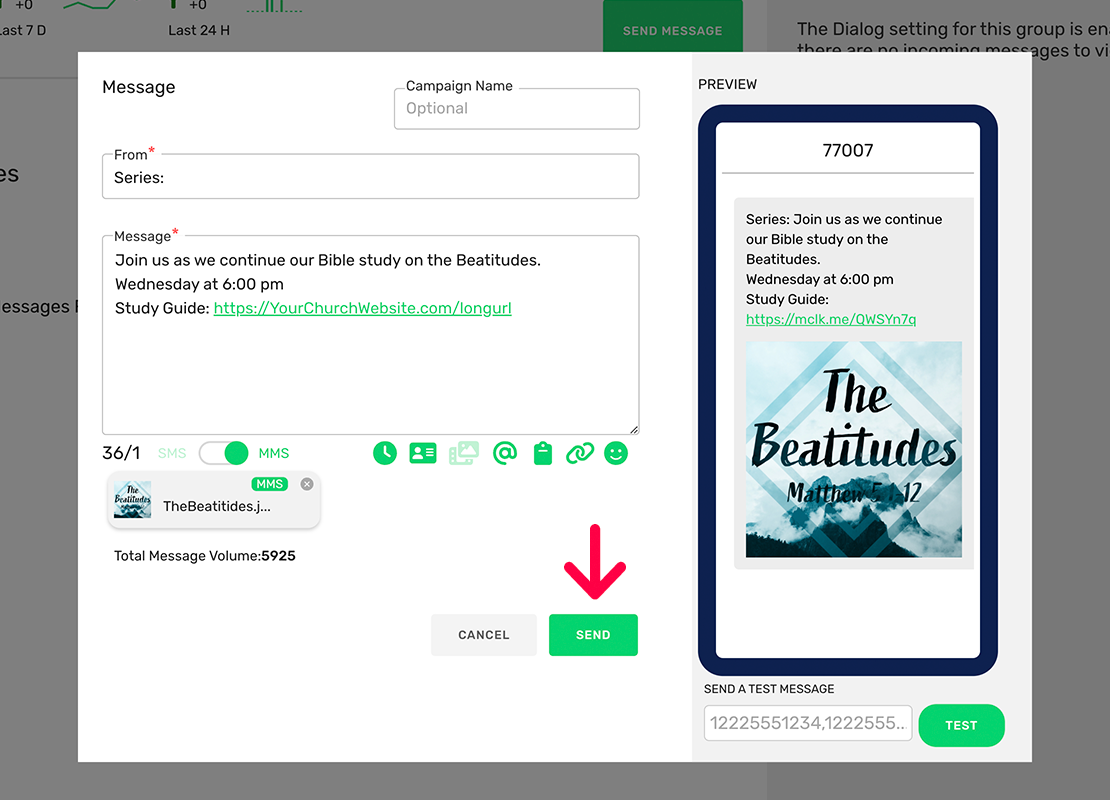Click the @ mention icon
The height and width of the screenshot is (800, 1110).
[x=505, y=453]
